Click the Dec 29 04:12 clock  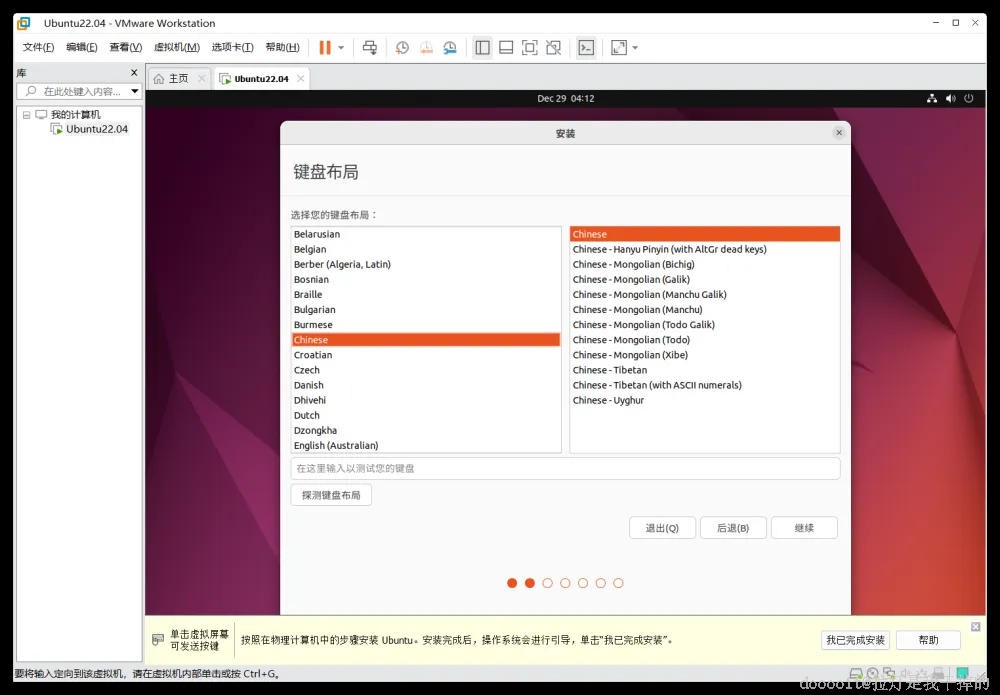pyautogui.click(x=566, y=98)
